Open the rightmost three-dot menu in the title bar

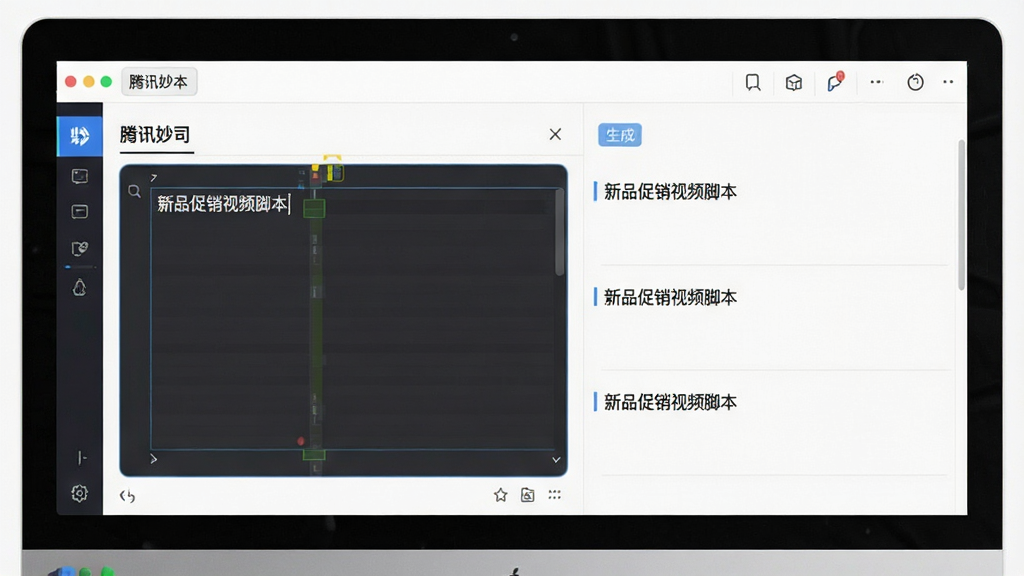[948, 82]
